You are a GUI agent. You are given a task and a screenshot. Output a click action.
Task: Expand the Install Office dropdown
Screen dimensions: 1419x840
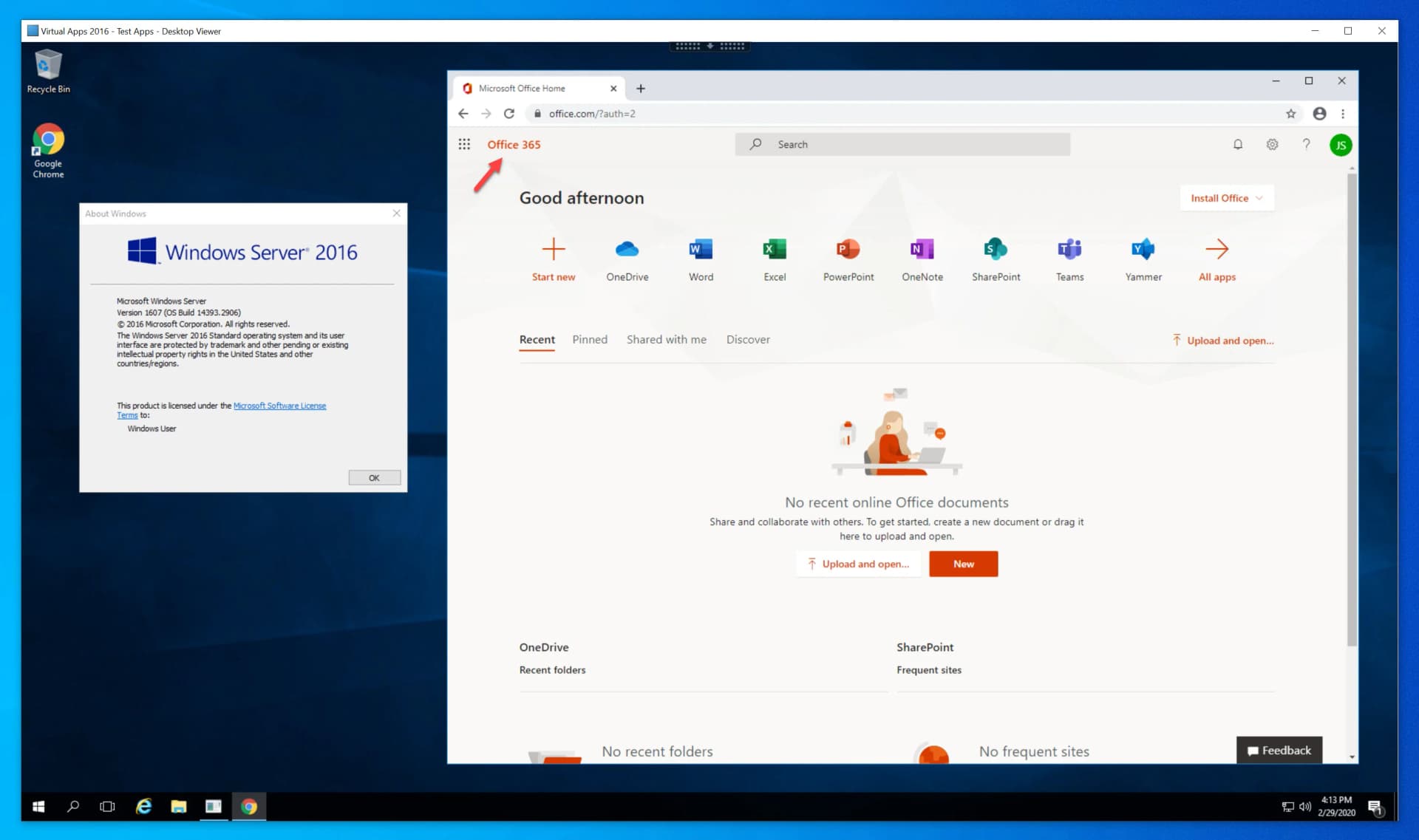[1227, 198]
